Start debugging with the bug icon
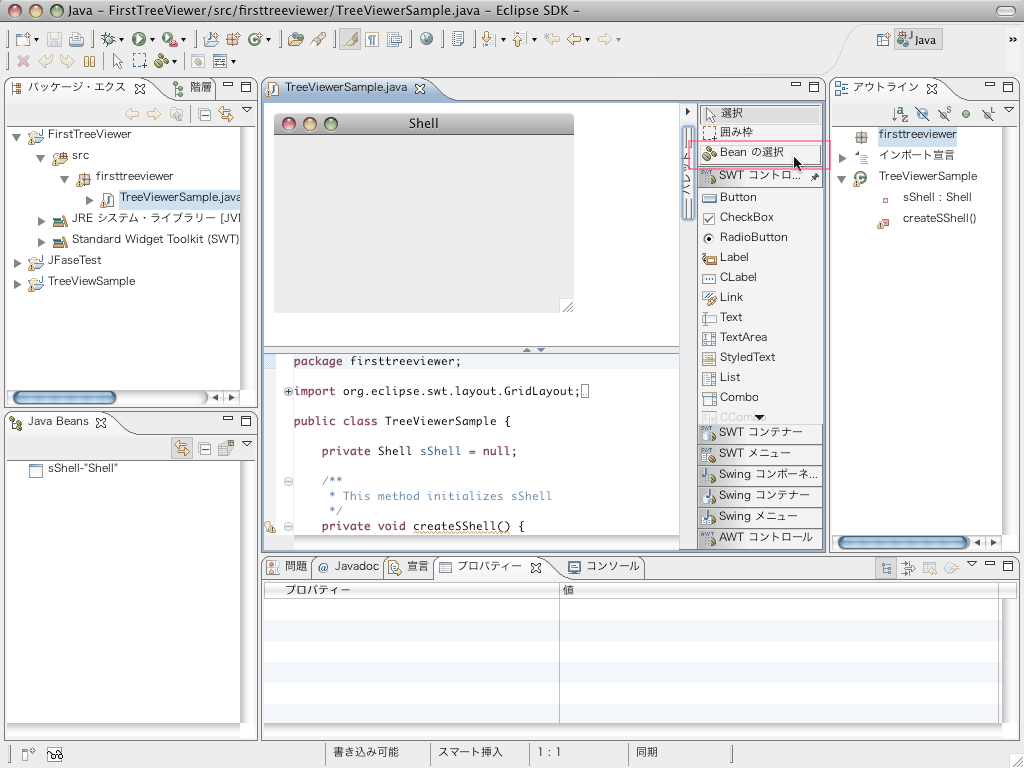This screenshot has height=768, width=1024. 108,39
